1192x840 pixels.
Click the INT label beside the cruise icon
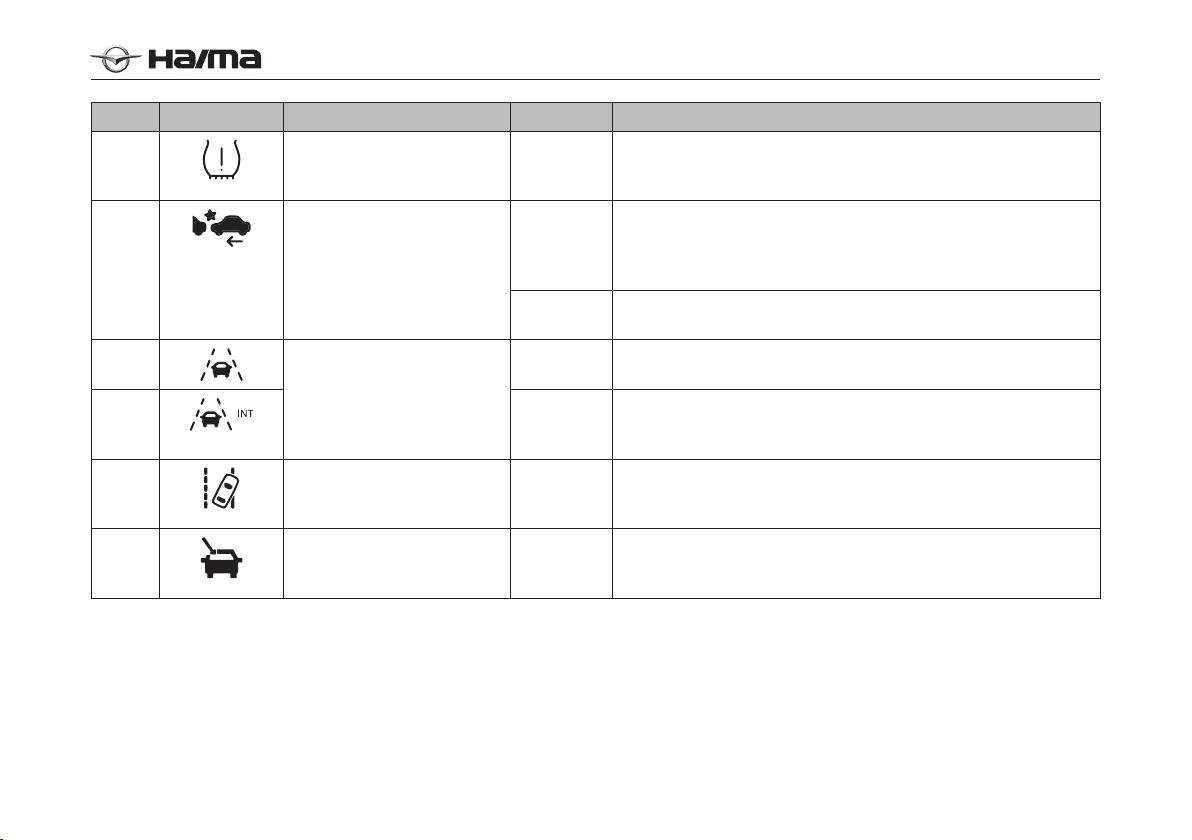pos(246,414)
